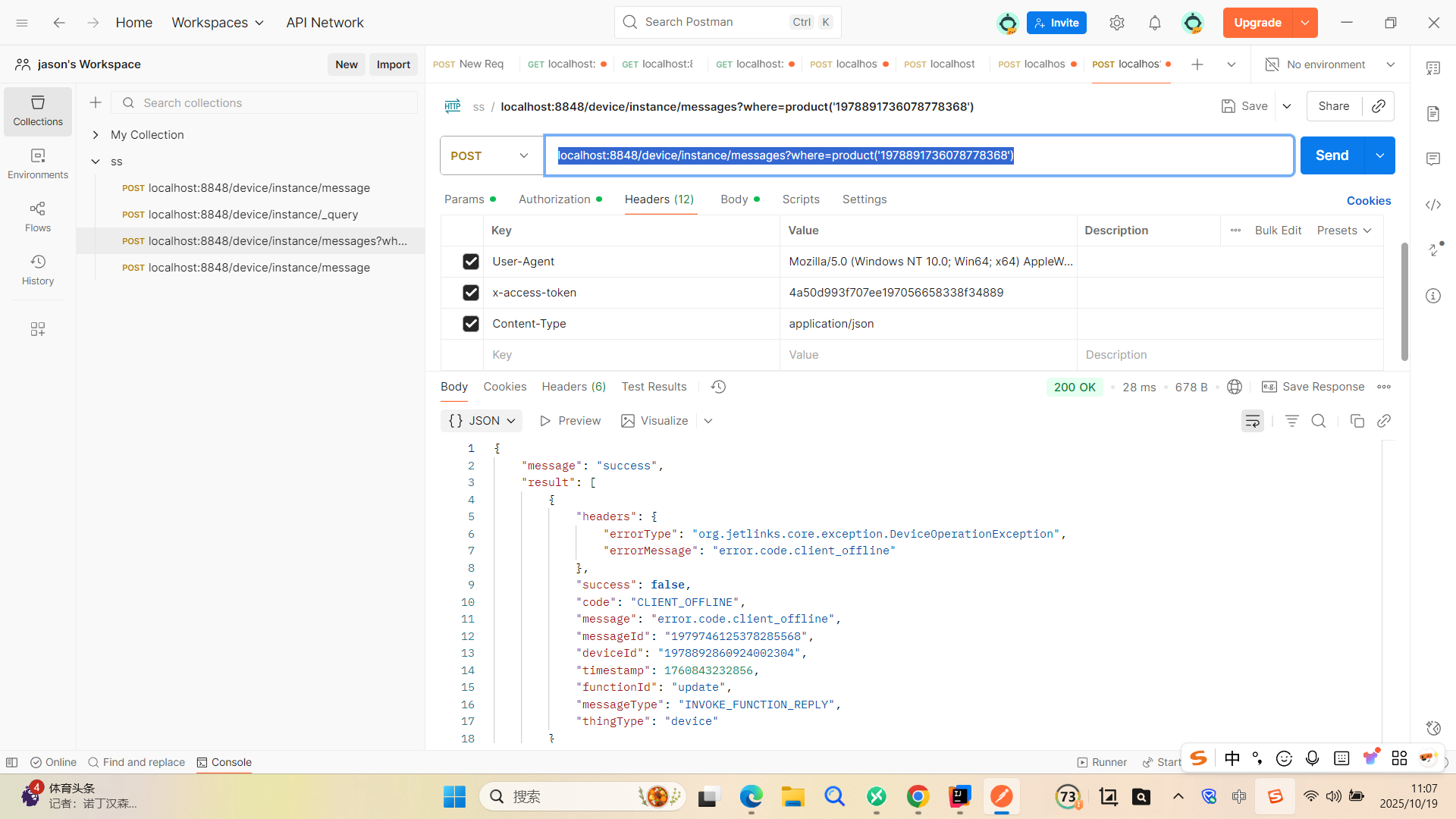Open the Cookies link
The image size is (1456, 819).
1368,201
